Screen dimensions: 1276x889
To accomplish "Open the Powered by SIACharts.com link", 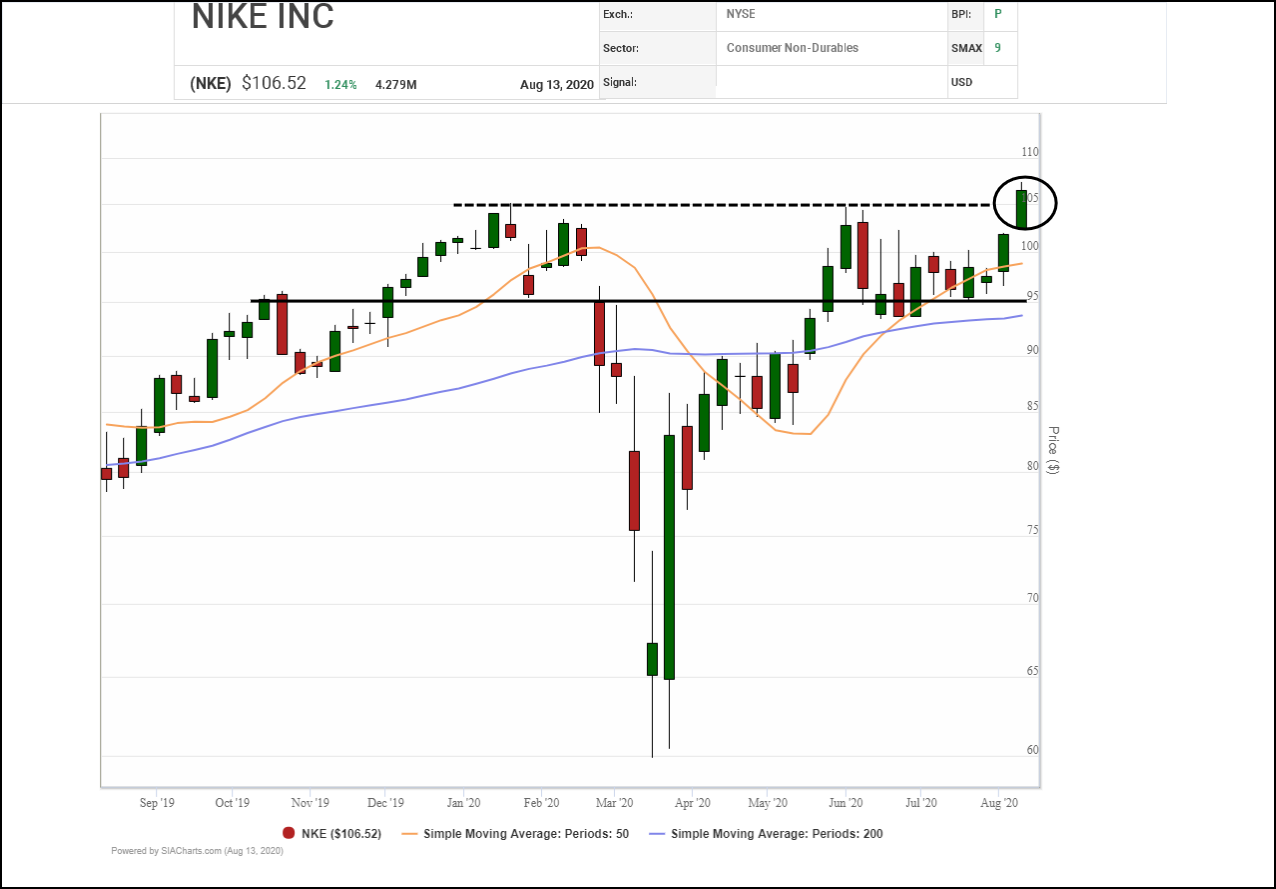I will tap(197, 851).
